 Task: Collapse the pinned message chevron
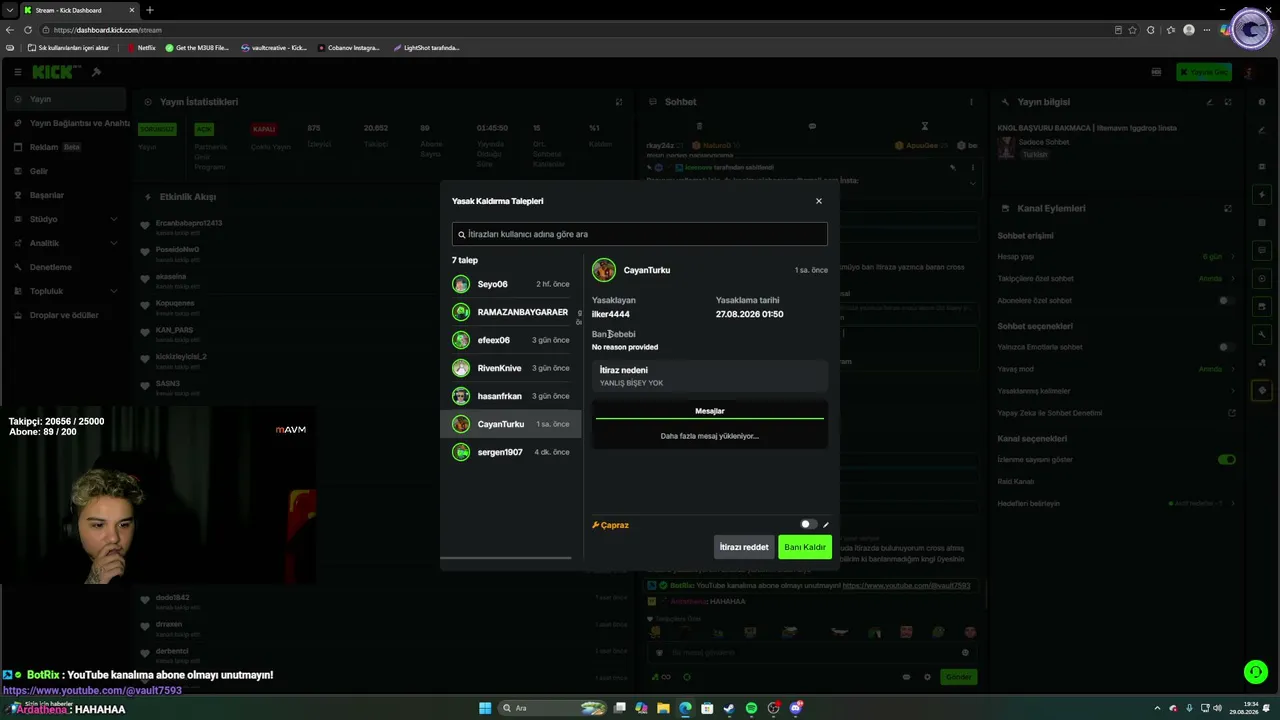pyautogui.click(x=973, y=183)
